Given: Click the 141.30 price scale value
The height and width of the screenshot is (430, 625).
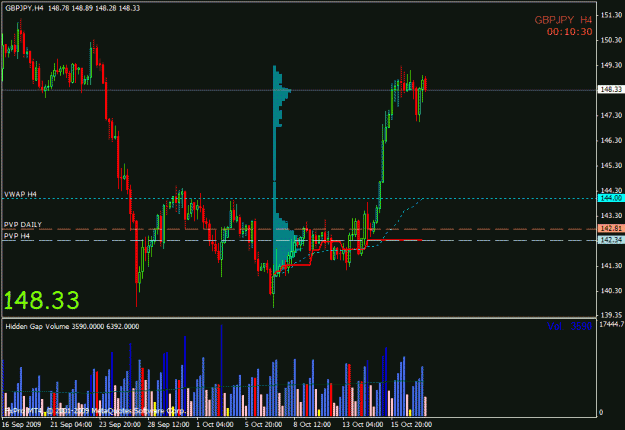Looking at the screenshot, I should coord(611,266).
